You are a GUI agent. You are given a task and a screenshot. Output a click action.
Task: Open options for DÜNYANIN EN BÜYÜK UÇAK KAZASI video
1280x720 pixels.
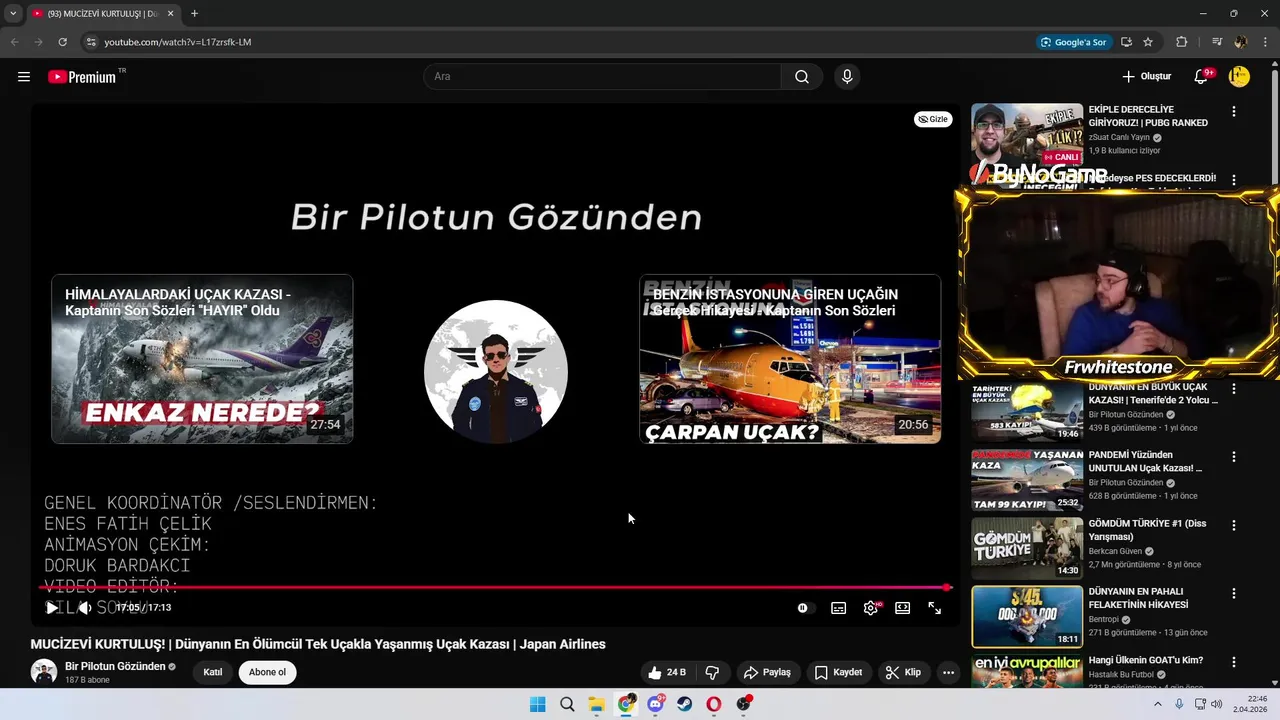[1234, 388]
